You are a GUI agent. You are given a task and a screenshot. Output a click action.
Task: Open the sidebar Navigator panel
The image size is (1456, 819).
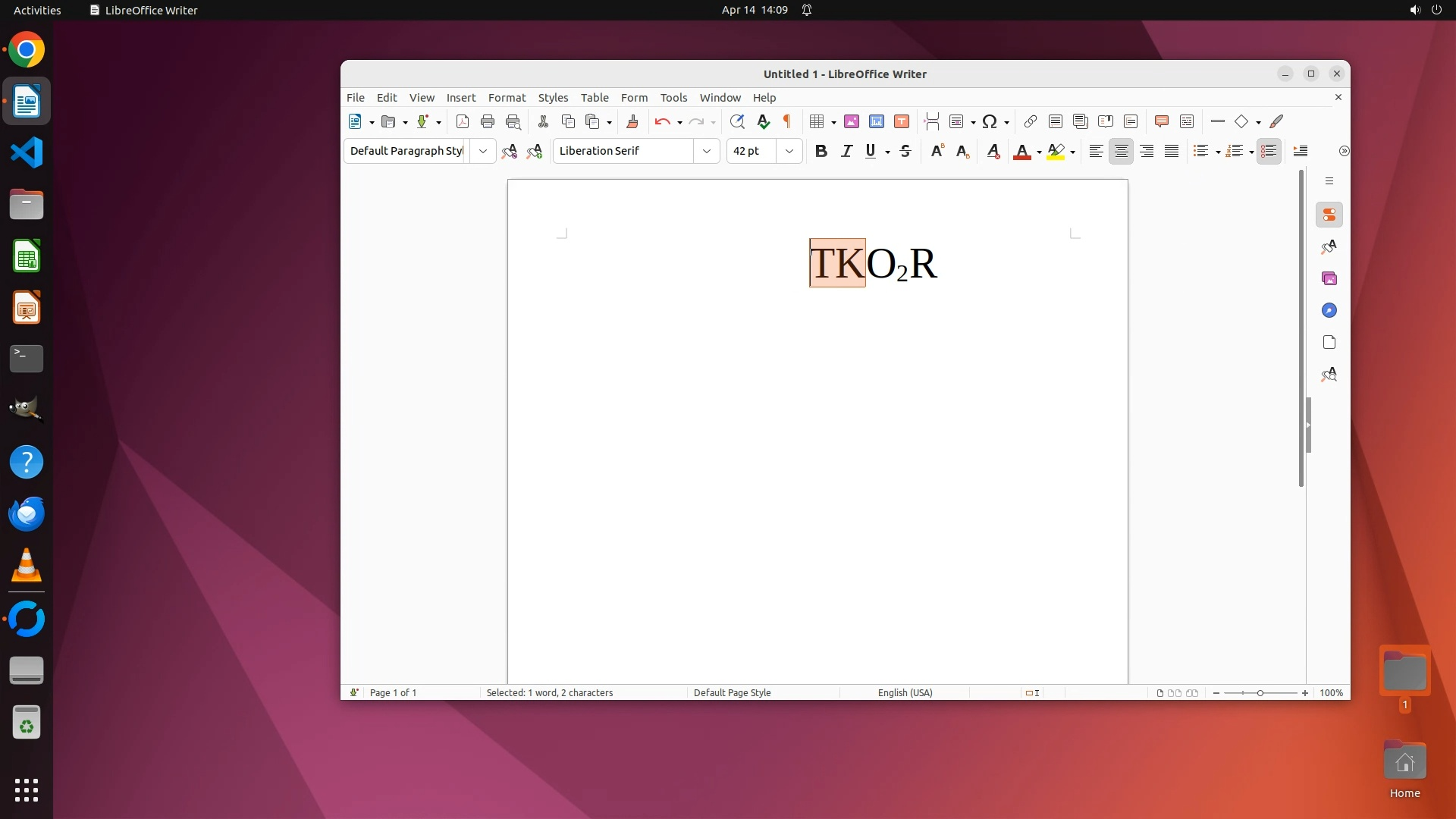1329,310
